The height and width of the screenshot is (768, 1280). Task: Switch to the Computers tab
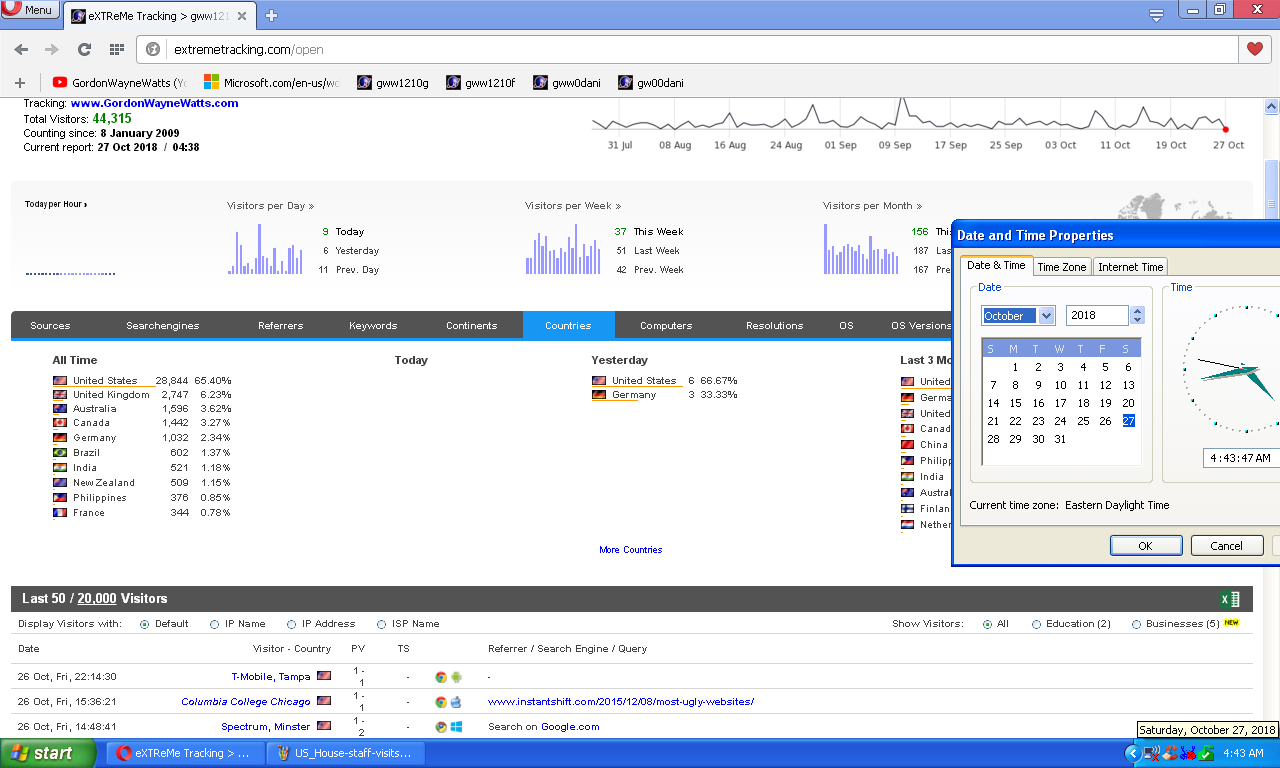coord(666,326)
